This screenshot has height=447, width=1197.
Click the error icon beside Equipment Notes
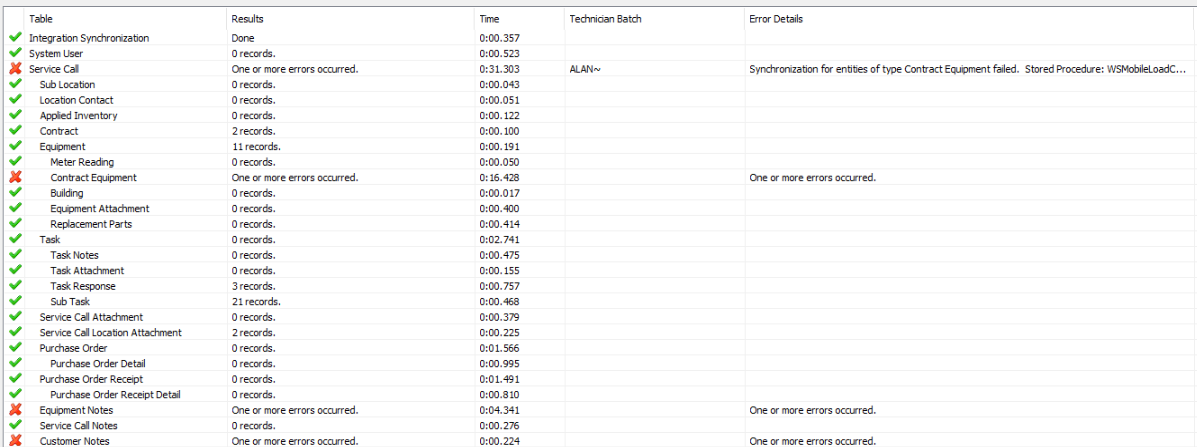click(x=14, y=410)
